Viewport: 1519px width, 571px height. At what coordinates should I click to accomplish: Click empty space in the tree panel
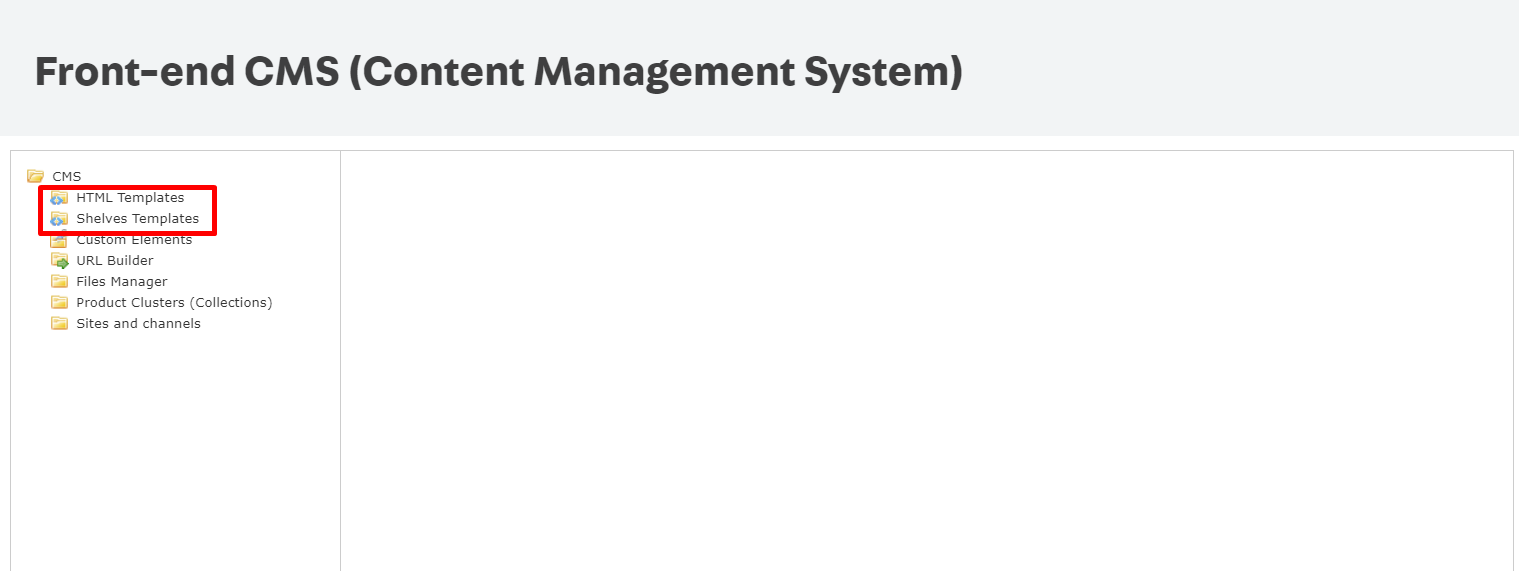click(x=175, y=450)
